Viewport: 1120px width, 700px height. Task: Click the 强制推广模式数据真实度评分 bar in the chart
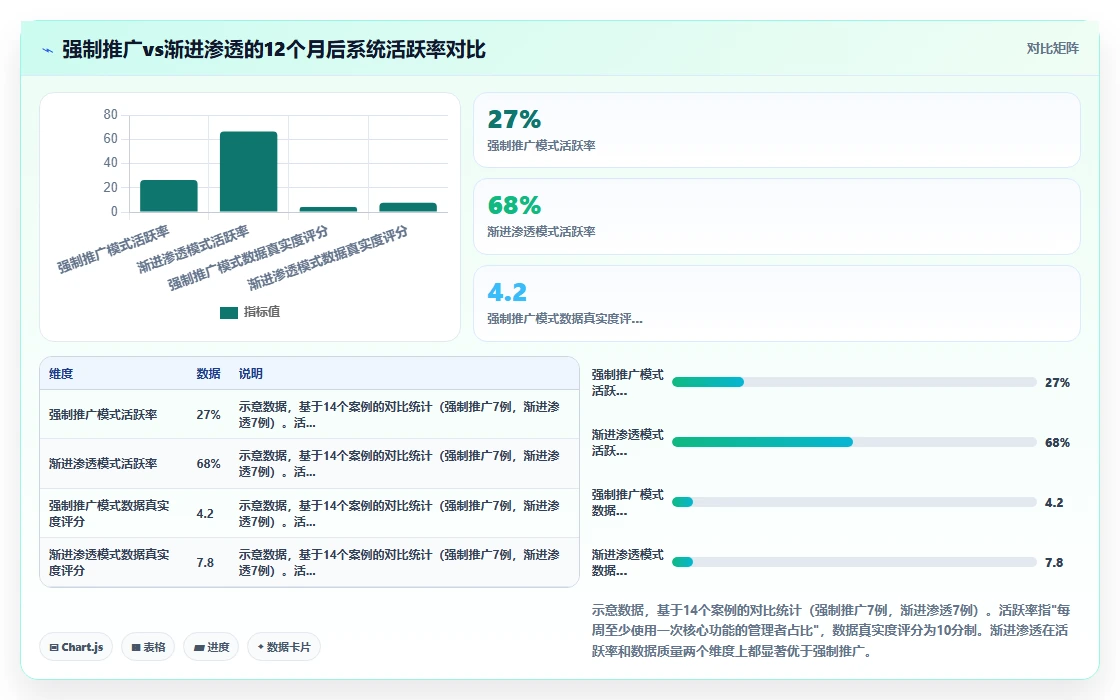click(x=328, y=209)
